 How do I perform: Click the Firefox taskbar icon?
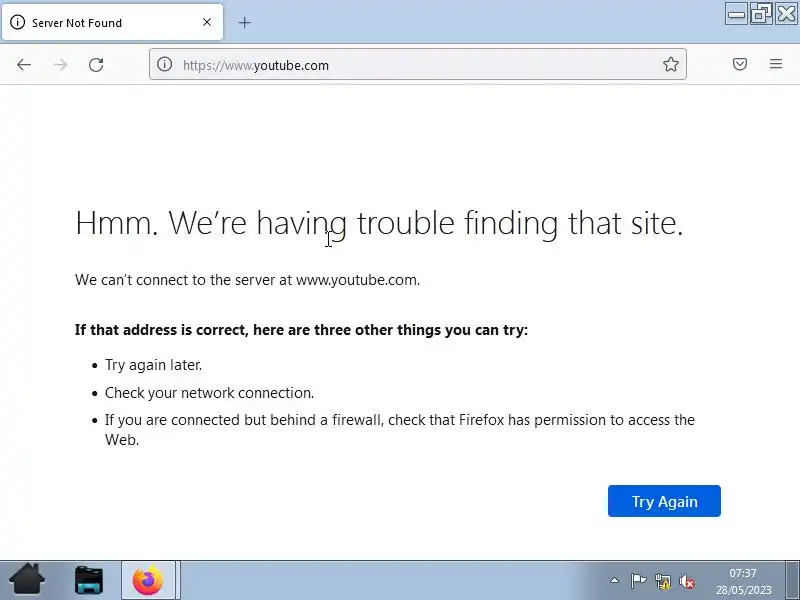[x=148, y=580]
